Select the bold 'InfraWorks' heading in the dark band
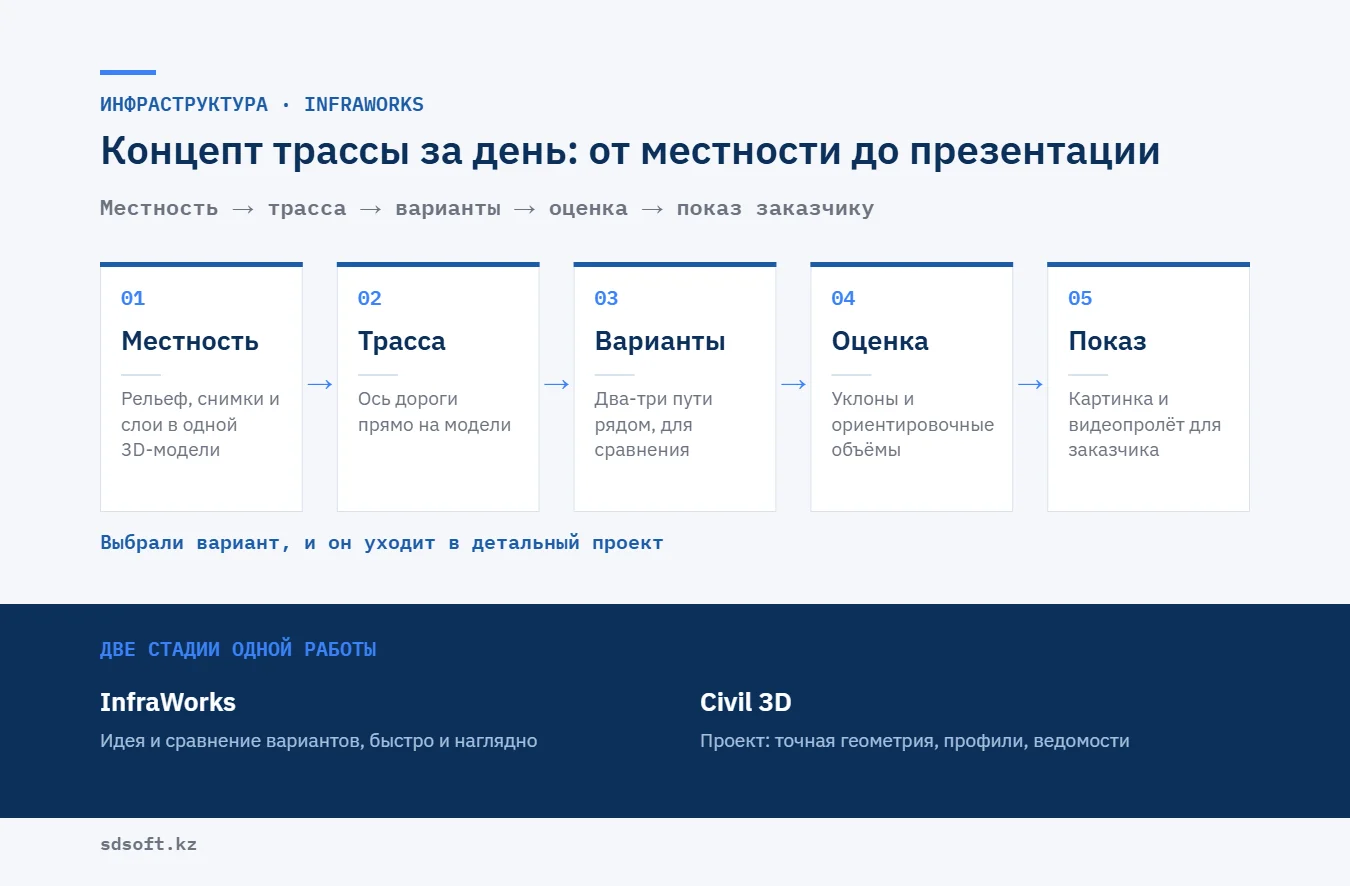The image size is (1350, 886). coord(168,702)
